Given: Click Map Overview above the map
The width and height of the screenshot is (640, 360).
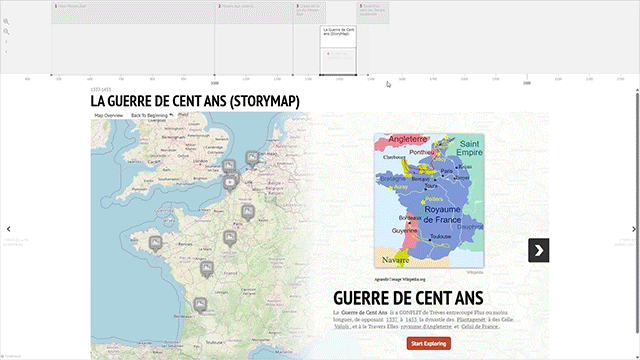Looking at the screenshot, I should [x=109, y=116].
